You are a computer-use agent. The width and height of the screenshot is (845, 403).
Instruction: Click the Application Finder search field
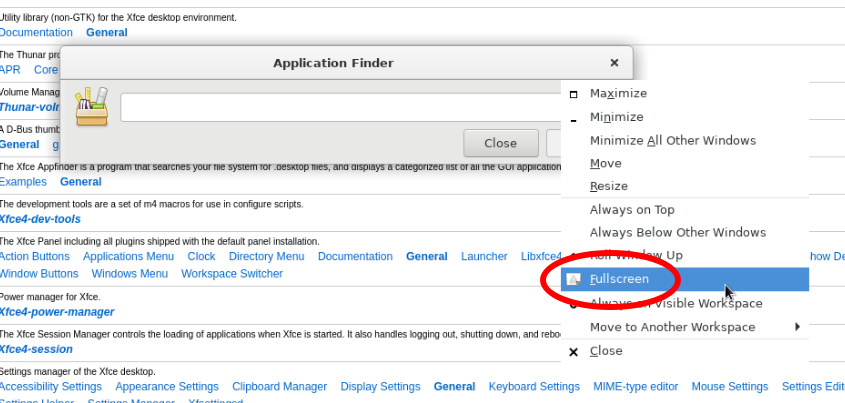click(340, 107)
